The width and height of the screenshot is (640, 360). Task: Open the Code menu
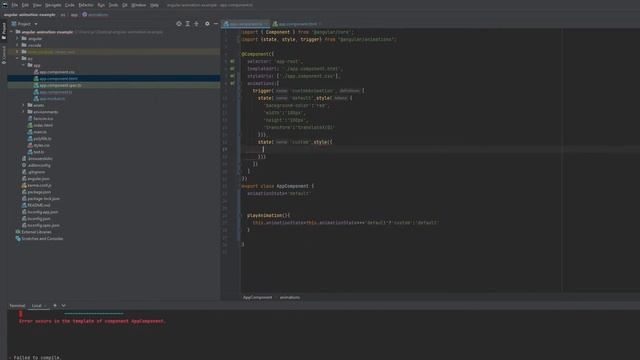pos(70,5)
